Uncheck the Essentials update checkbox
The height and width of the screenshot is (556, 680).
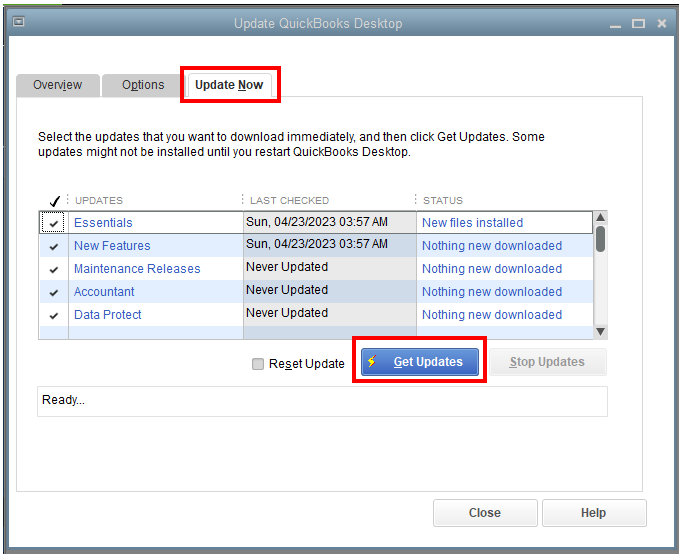coord(53,223)
